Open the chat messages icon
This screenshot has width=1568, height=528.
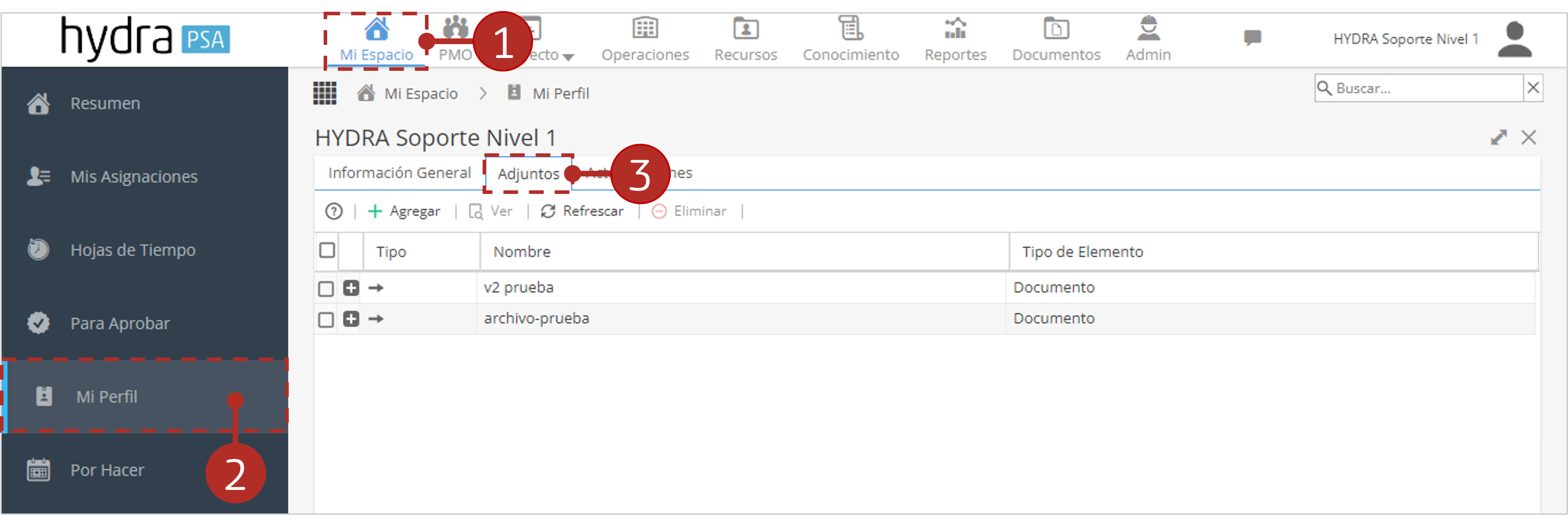point(1252,38)
